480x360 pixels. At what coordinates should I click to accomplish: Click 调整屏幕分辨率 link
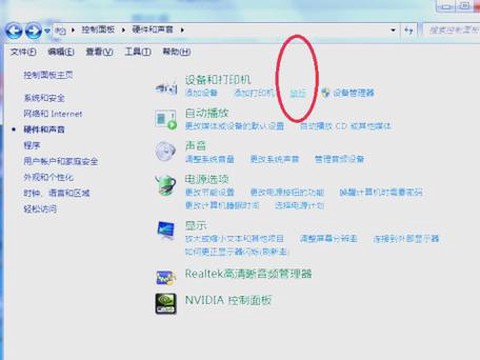pyautogui.click(x=328, y=239)
